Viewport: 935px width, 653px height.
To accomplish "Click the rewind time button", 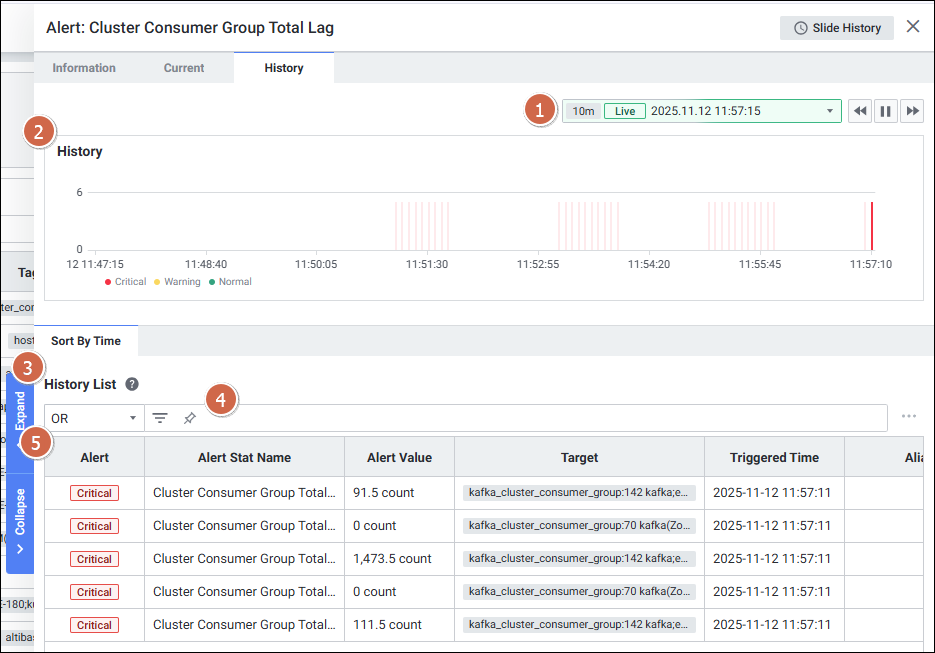I will [x=860, y=111].
